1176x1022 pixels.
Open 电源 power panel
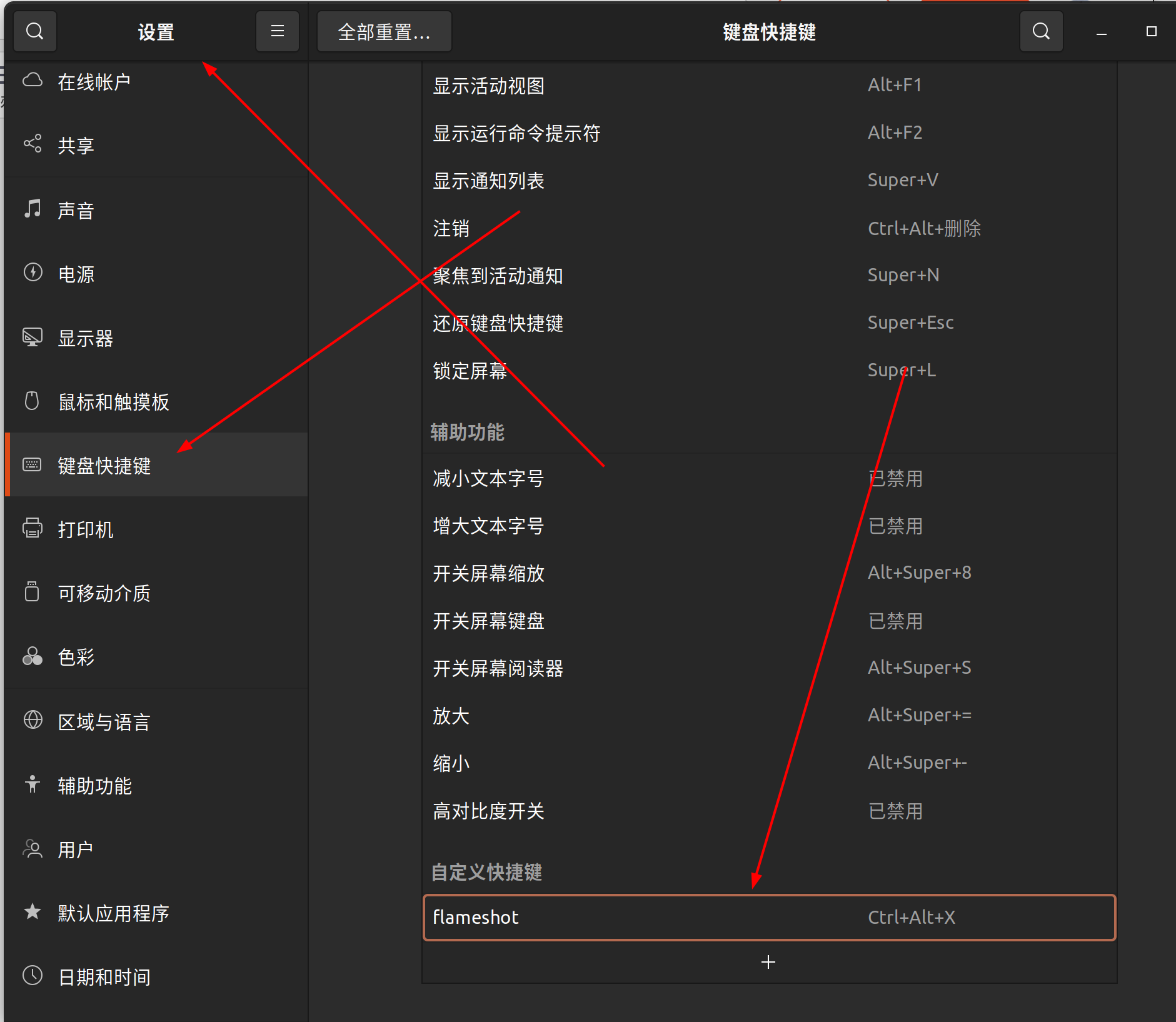click(156, 274)
